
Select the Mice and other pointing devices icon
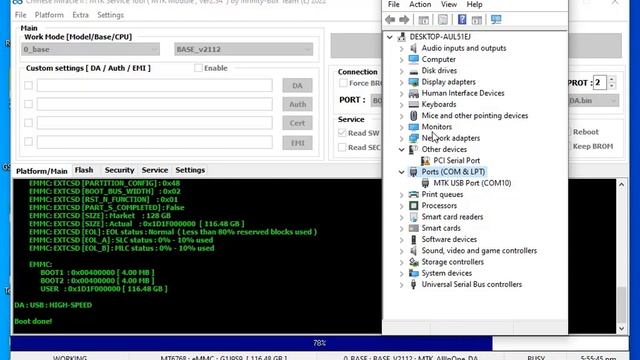pos(413,116)
